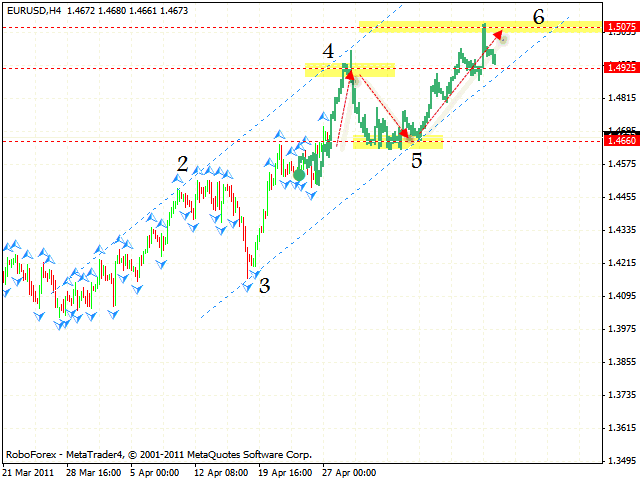Click the 1.4925 red price level tag
This screenshot has width=640, height=480.
coord(619,68)
